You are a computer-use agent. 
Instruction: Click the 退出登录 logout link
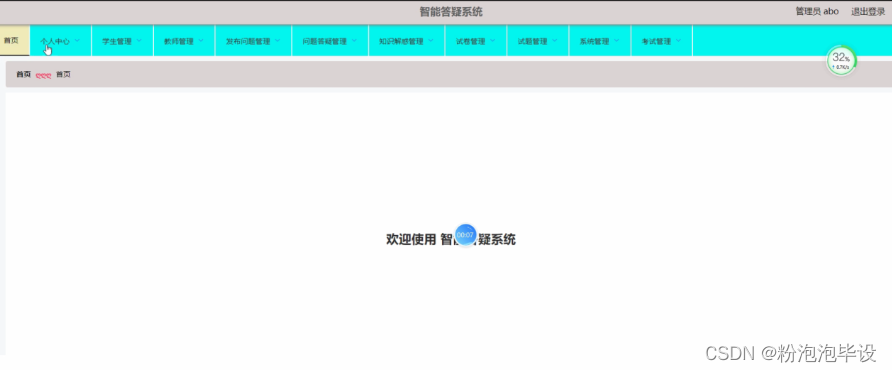[x=868, y=11]
